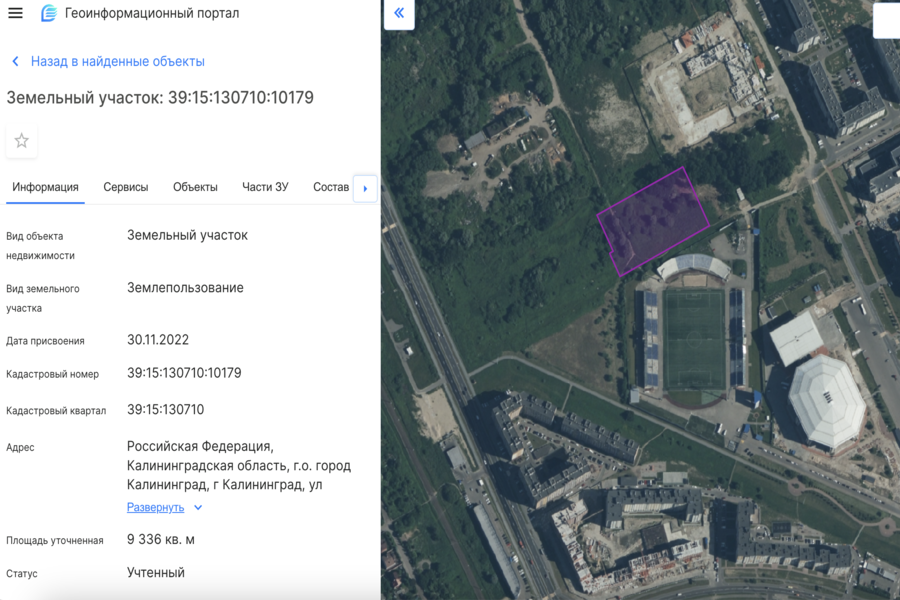The width and height of the screenshot is (900, 600).
Task: Add parcel to favorites with star
Action: (21, 141)
